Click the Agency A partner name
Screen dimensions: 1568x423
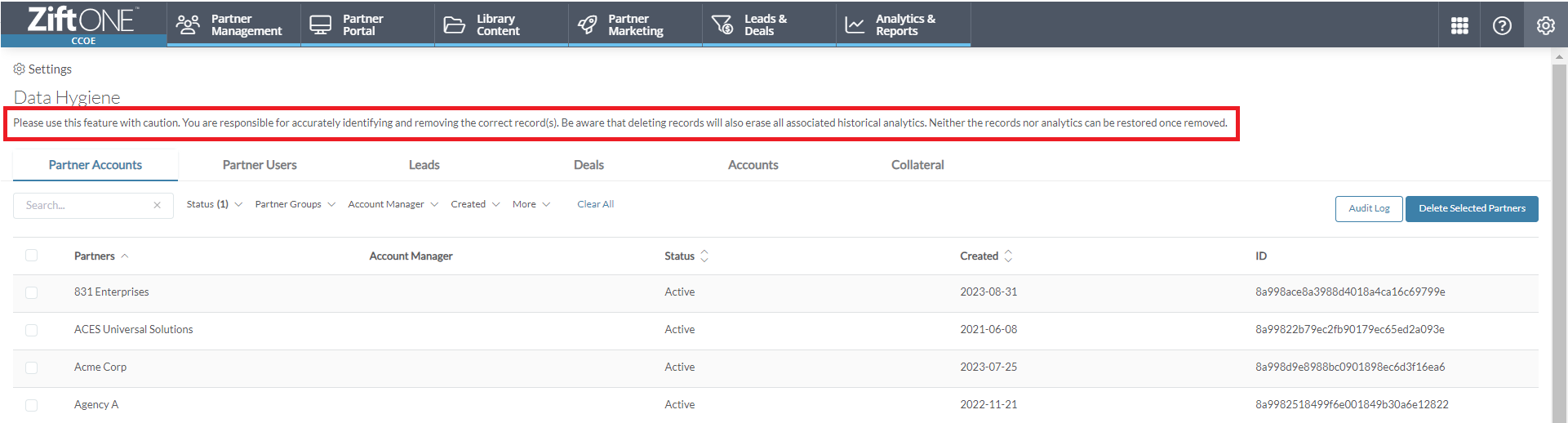tap(96, 405)
